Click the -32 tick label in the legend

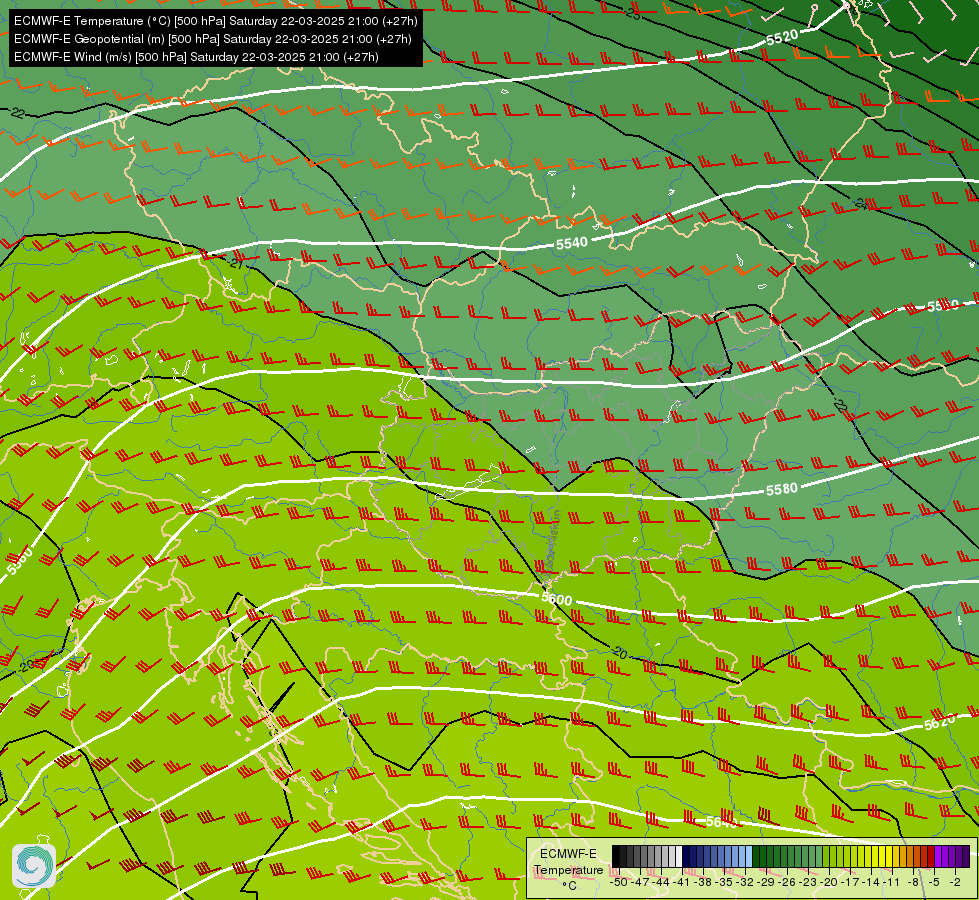(x=745, y=882)
